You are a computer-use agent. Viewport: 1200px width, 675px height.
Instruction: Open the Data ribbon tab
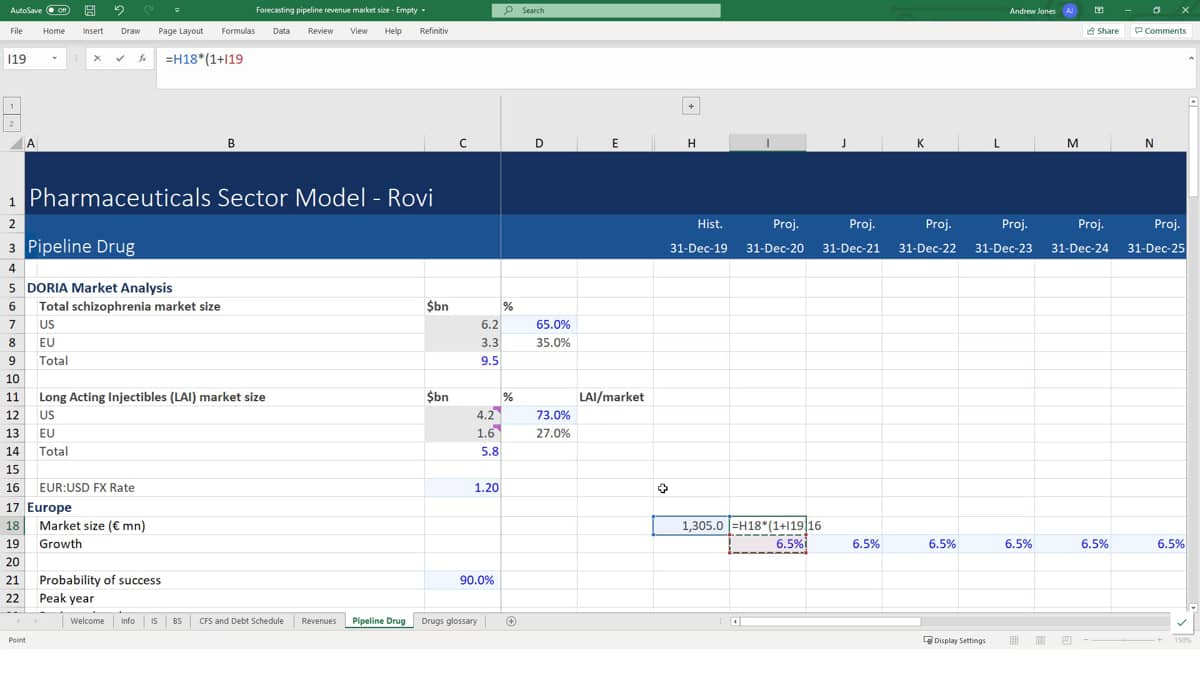[281, 31]
